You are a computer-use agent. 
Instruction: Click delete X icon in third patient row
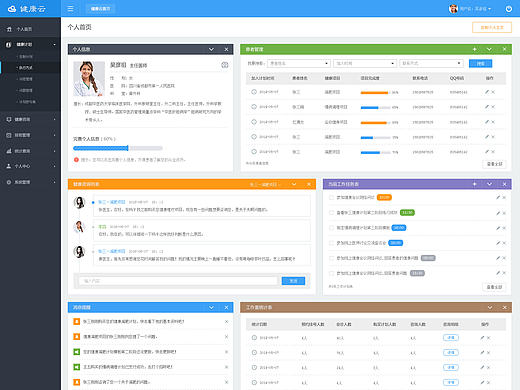(x=493, y=122)
